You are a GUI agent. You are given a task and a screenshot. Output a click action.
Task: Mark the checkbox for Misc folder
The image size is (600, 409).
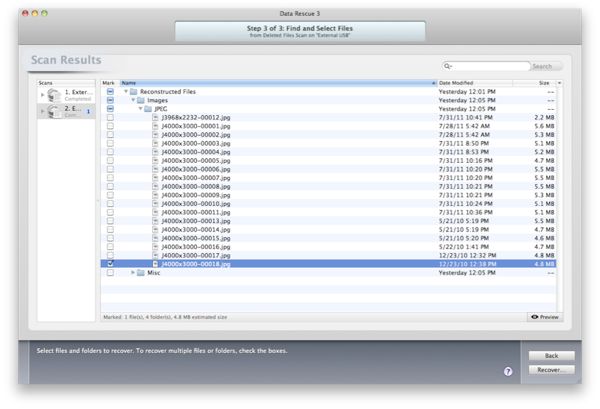pyautogui.click(x=110, y=273)
